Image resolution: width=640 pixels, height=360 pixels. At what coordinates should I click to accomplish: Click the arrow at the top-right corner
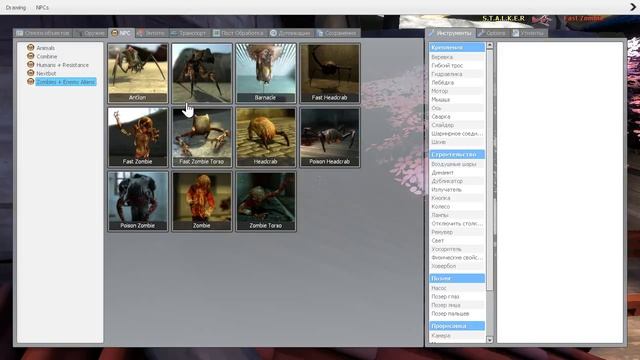coord(633,7)
